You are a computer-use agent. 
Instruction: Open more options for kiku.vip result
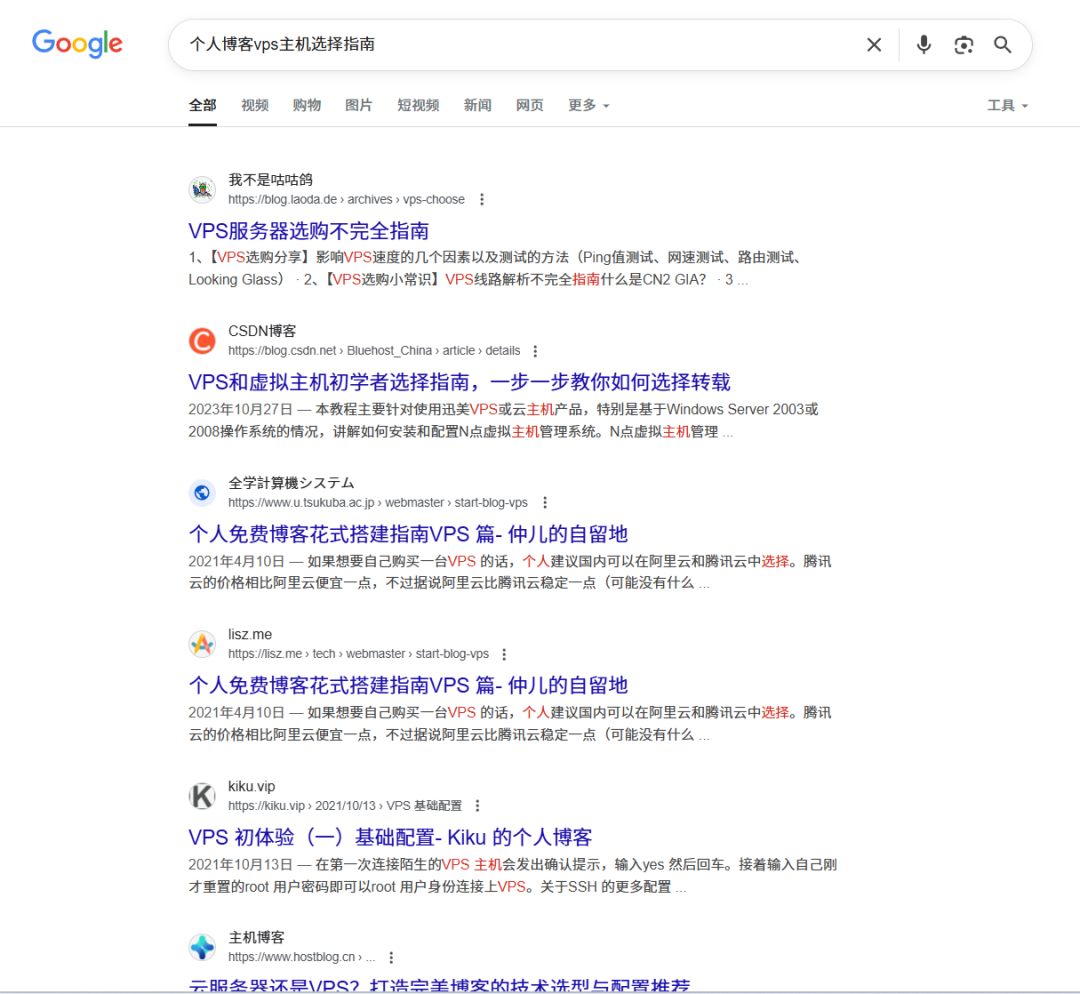(477, 806)
